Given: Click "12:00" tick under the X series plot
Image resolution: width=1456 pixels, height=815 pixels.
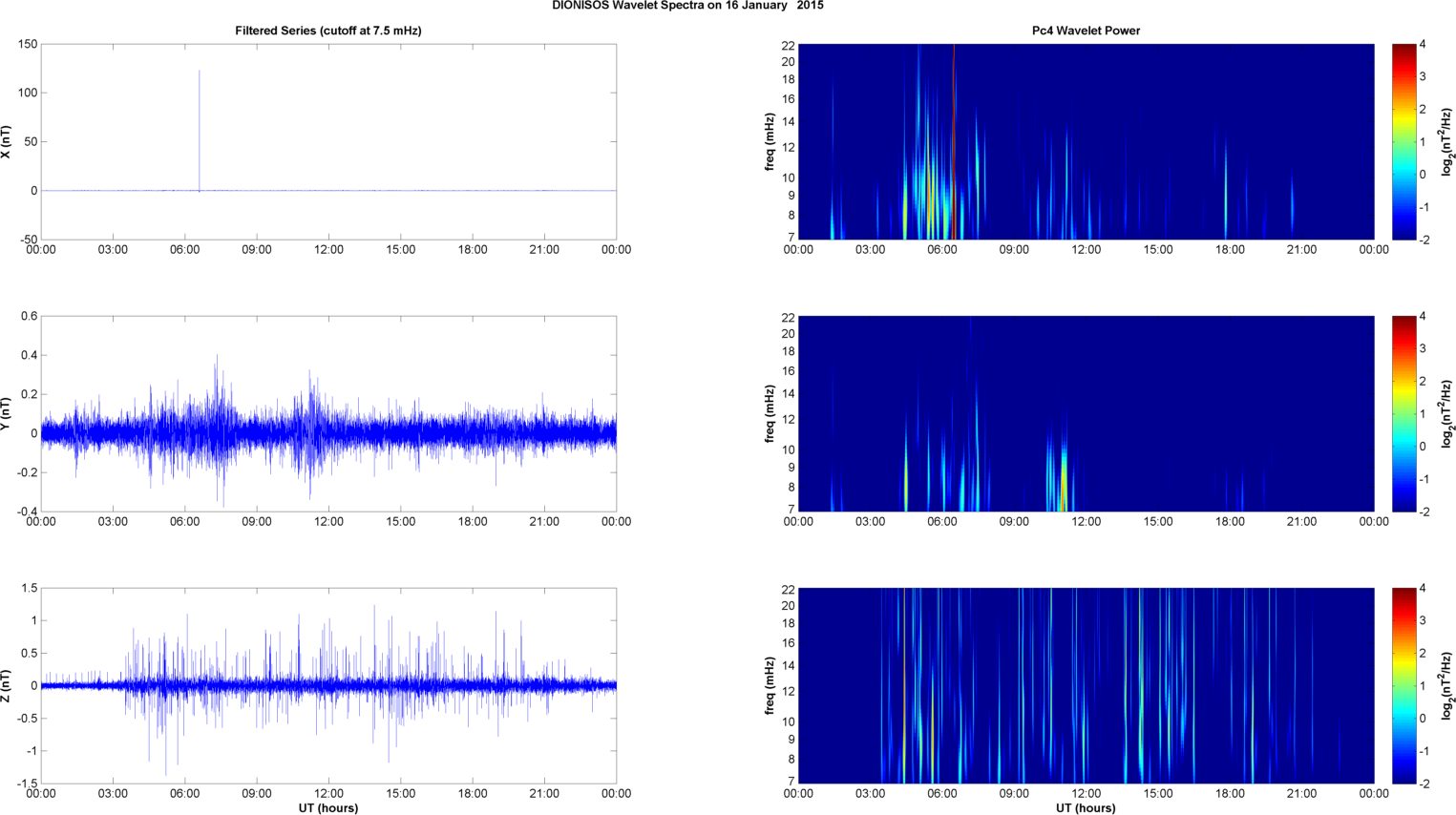Looking at the screenshot, I should click(328, 250).
